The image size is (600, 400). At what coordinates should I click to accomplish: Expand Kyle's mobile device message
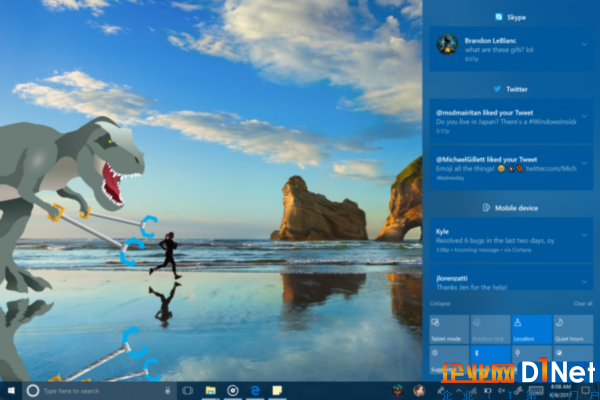[x=584, y=235]
